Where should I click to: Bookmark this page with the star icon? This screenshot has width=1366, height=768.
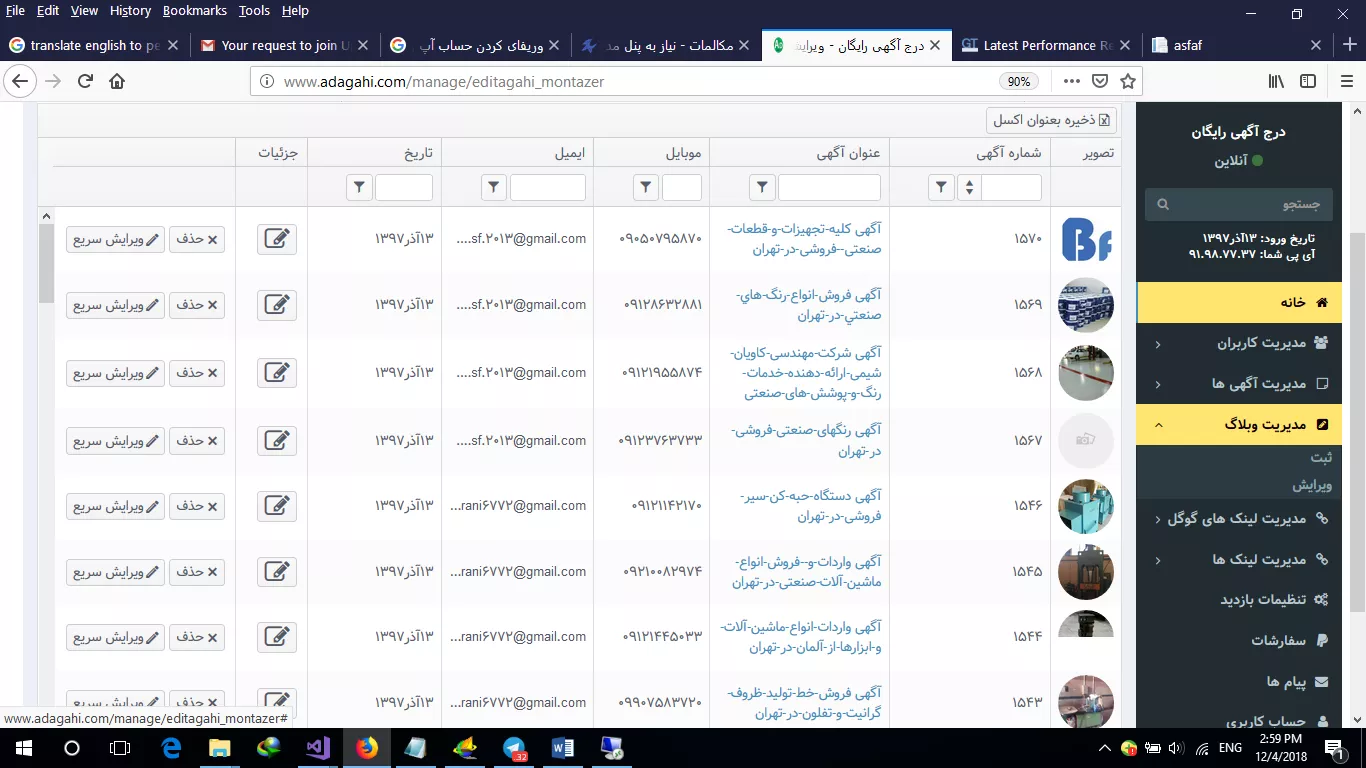[1128, 81]
